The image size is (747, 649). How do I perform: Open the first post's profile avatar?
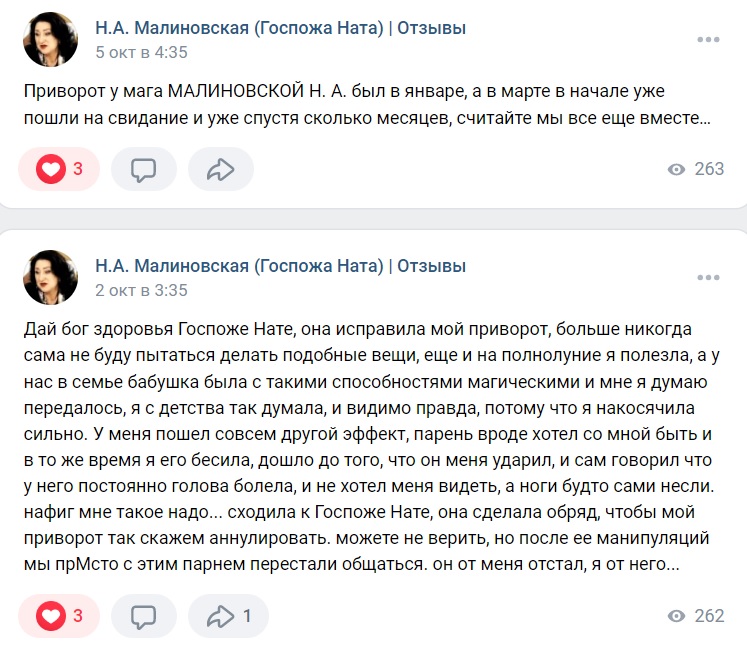(50, 40)
